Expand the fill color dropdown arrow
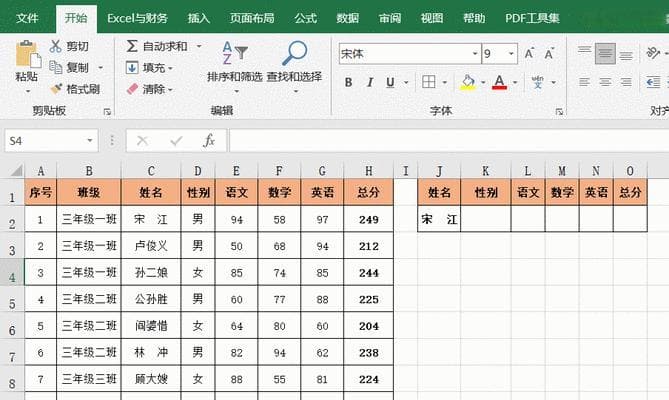This screenshot has width=669, height=400. coord(483,82)
